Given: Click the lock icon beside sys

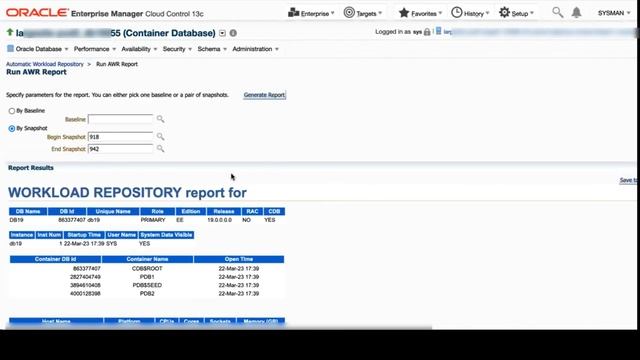Looking at the screenshot, I should click(427, 32).
